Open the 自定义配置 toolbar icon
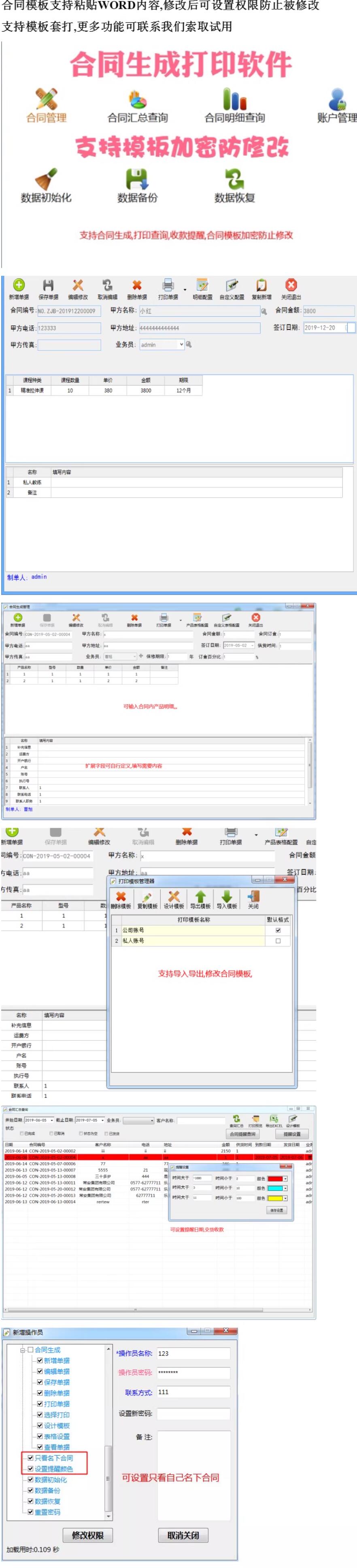This screenshot has width=357, height=1568. 232,289
